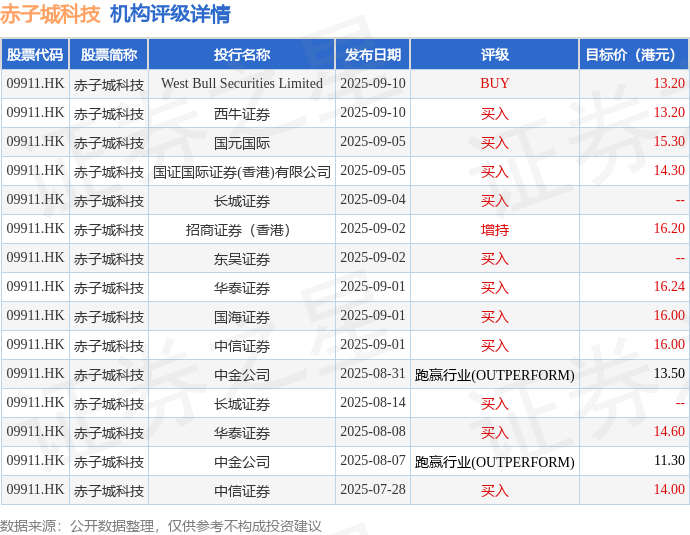Click the 评级 column header

tap(495, 55)
